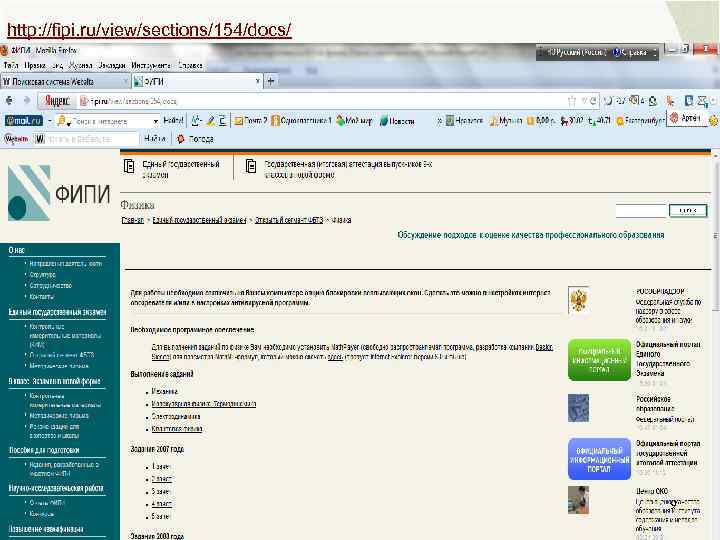The height and width of the screenshot is (540, 720).
Task: Open the О нас sidebar section
Action: coord(17,250)
